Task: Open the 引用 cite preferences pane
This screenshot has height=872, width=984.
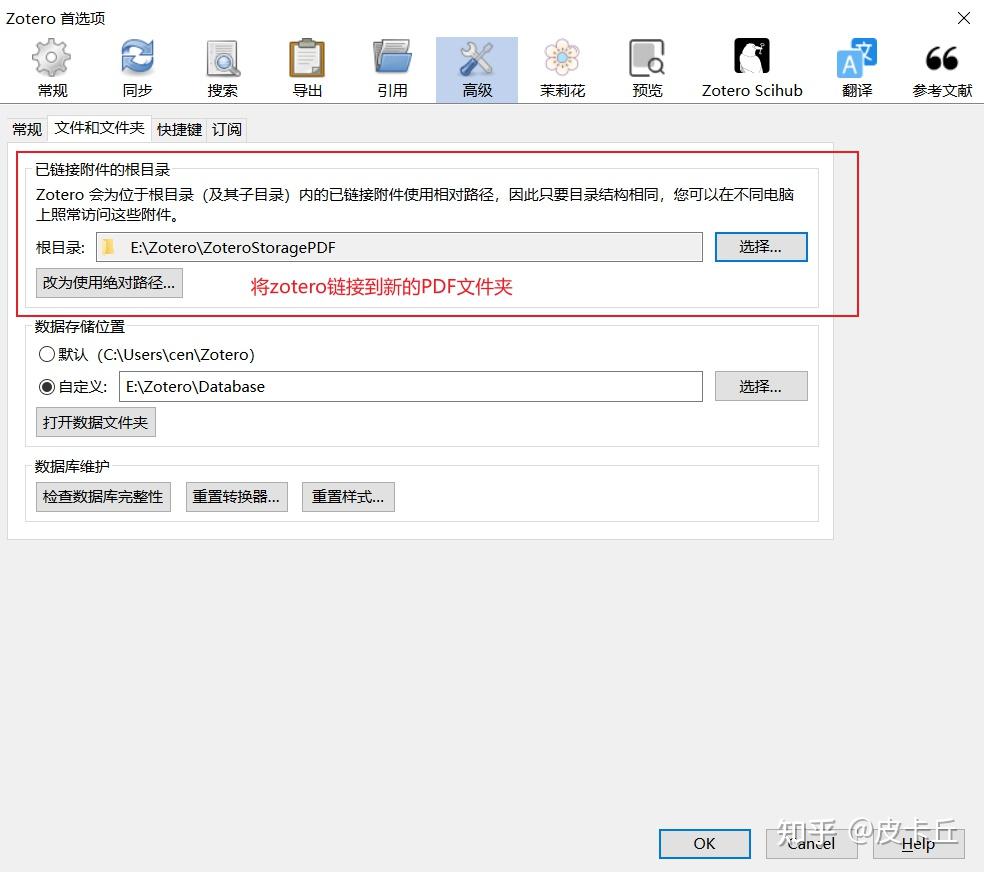Action: coord(392,69)
